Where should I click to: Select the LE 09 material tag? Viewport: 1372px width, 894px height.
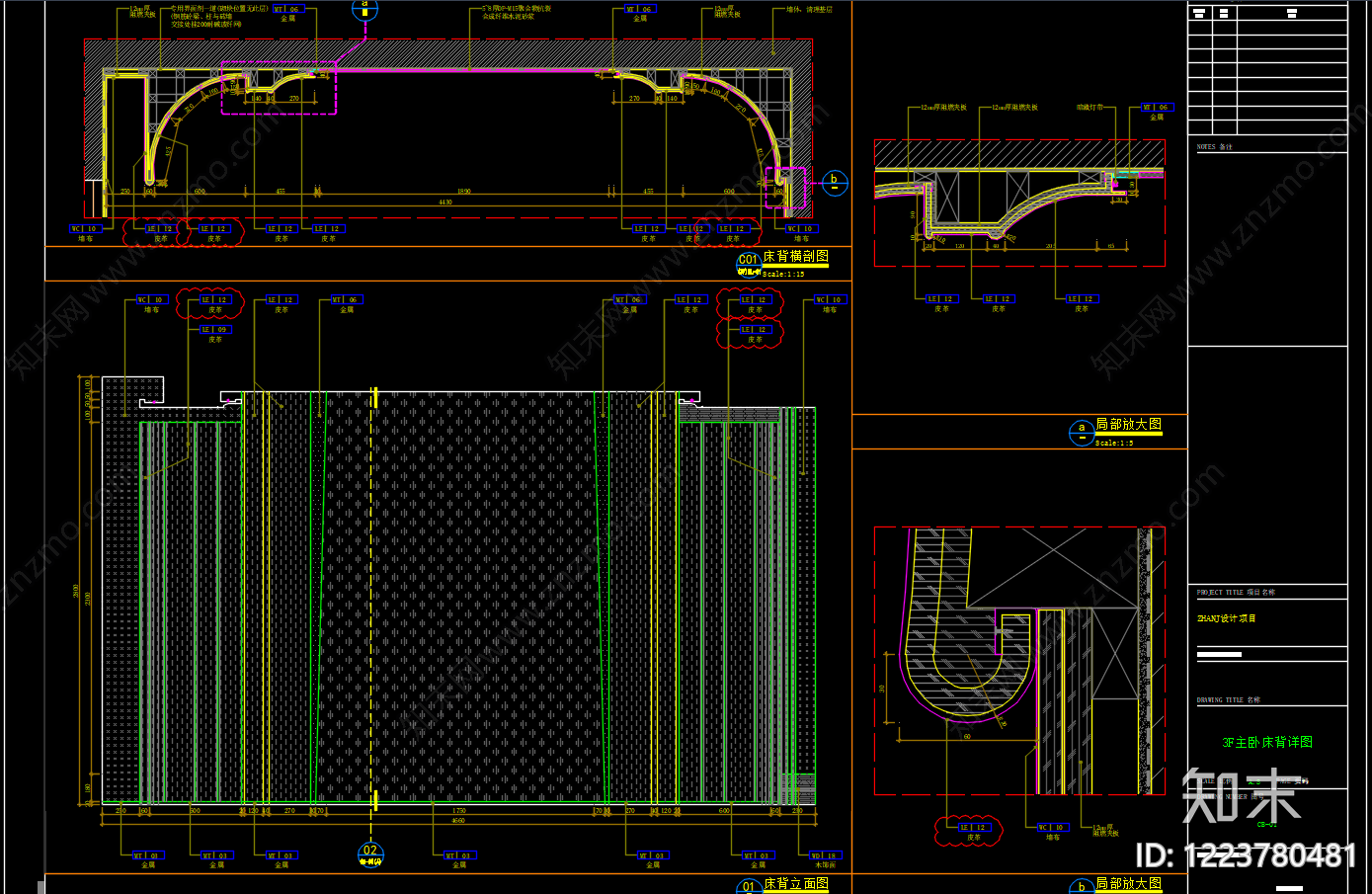tap(215, 329)
